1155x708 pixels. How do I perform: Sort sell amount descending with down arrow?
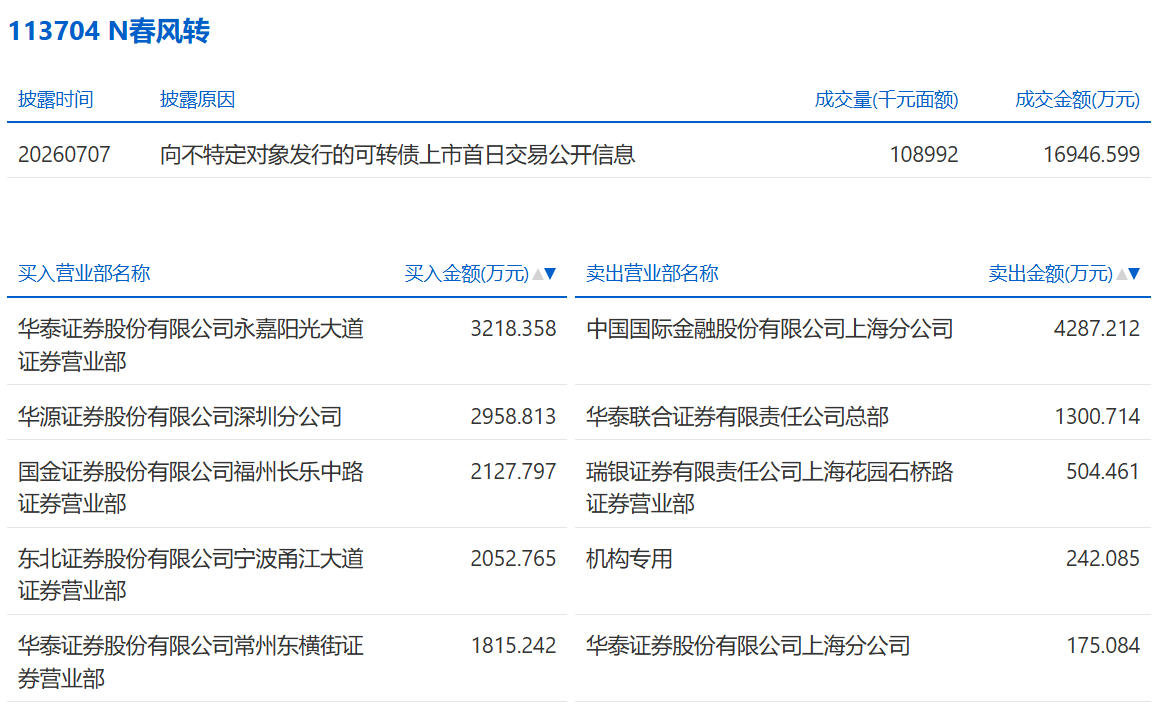(1134, 274)
